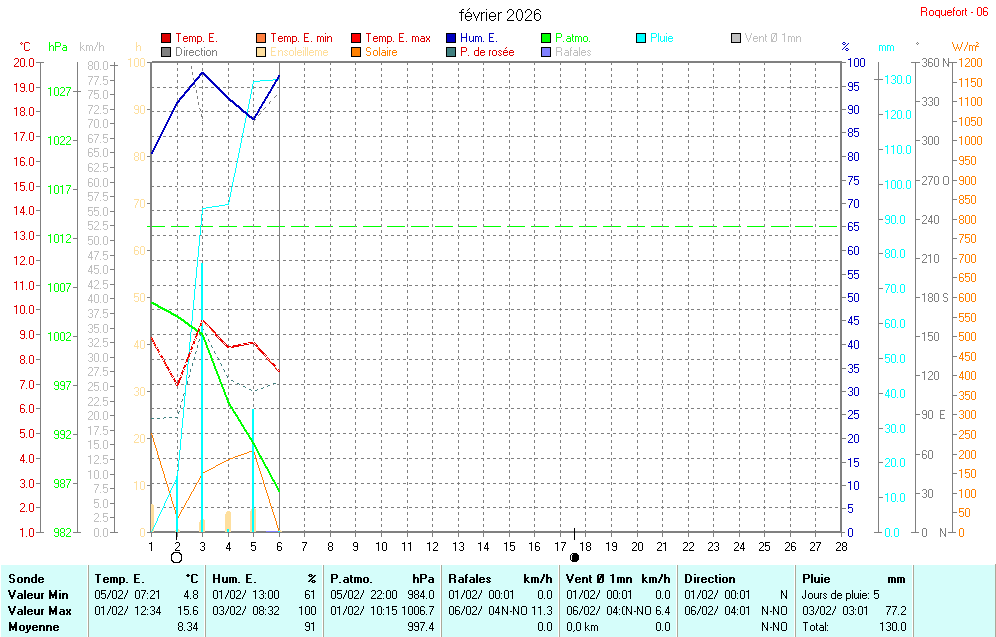Click the new moon symbol near day 17
The image size is (996, 637).
point(574,557)
